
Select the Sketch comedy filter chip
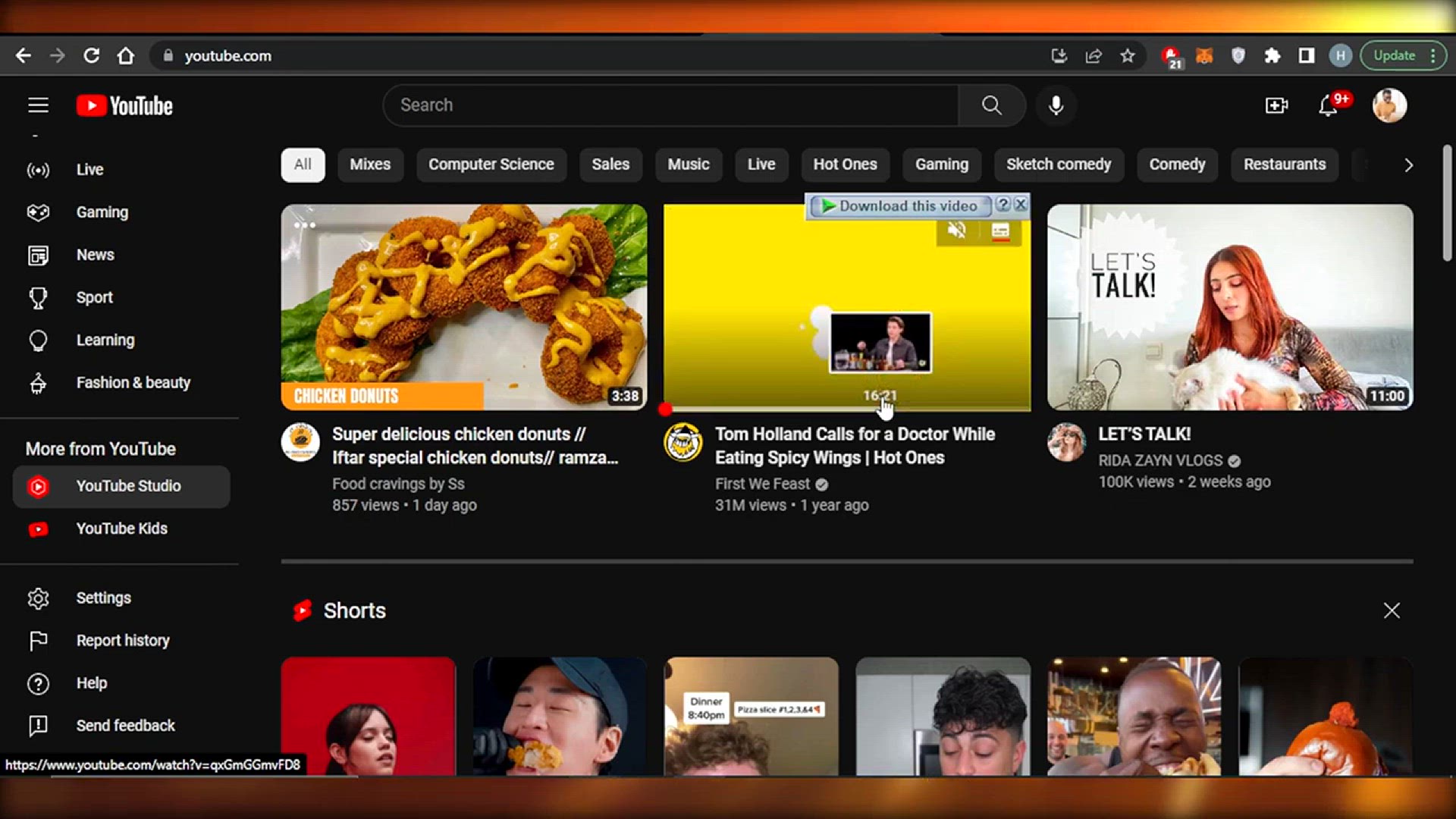1059,165
